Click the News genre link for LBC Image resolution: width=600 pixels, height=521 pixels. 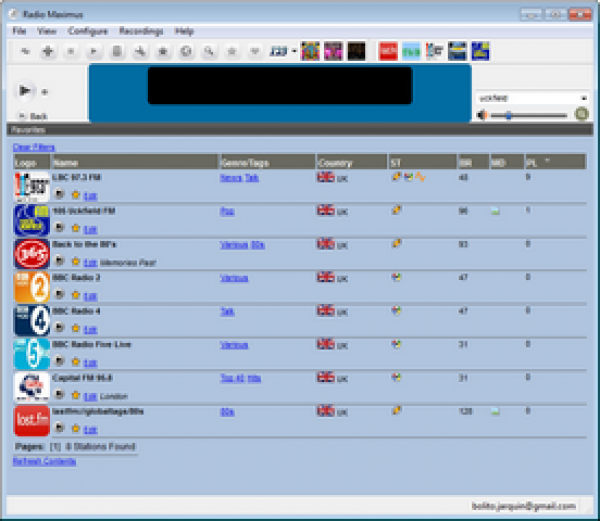pos(231,178)
